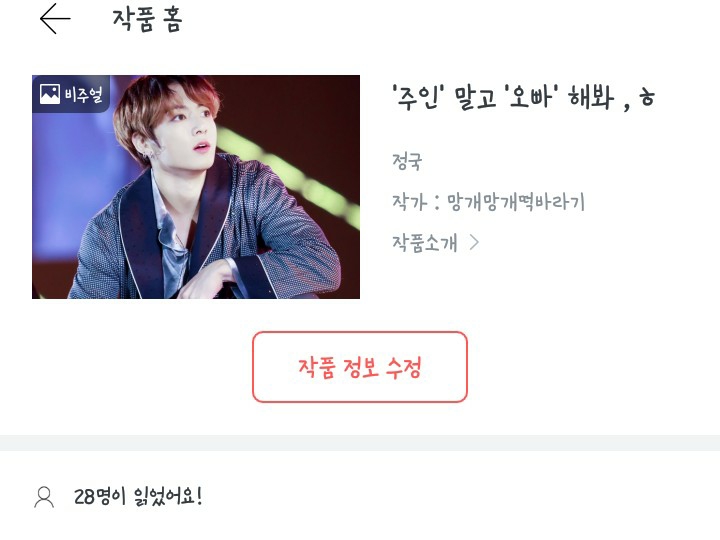Click the 정국 tag label
This screenshot has height=540, width=720.
pos(407,162)
